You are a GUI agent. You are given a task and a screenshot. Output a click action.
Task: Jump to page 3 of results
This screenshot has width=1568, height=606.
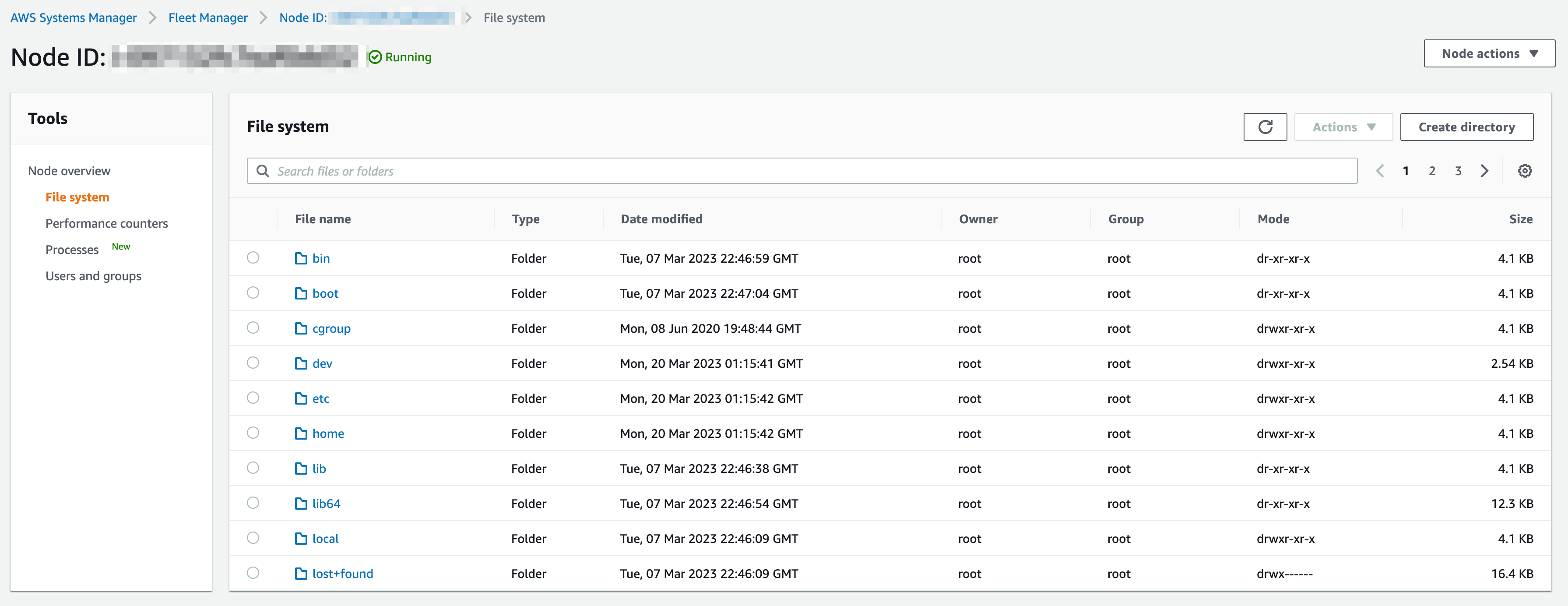pyautogui.click(x=1458, y=171)
